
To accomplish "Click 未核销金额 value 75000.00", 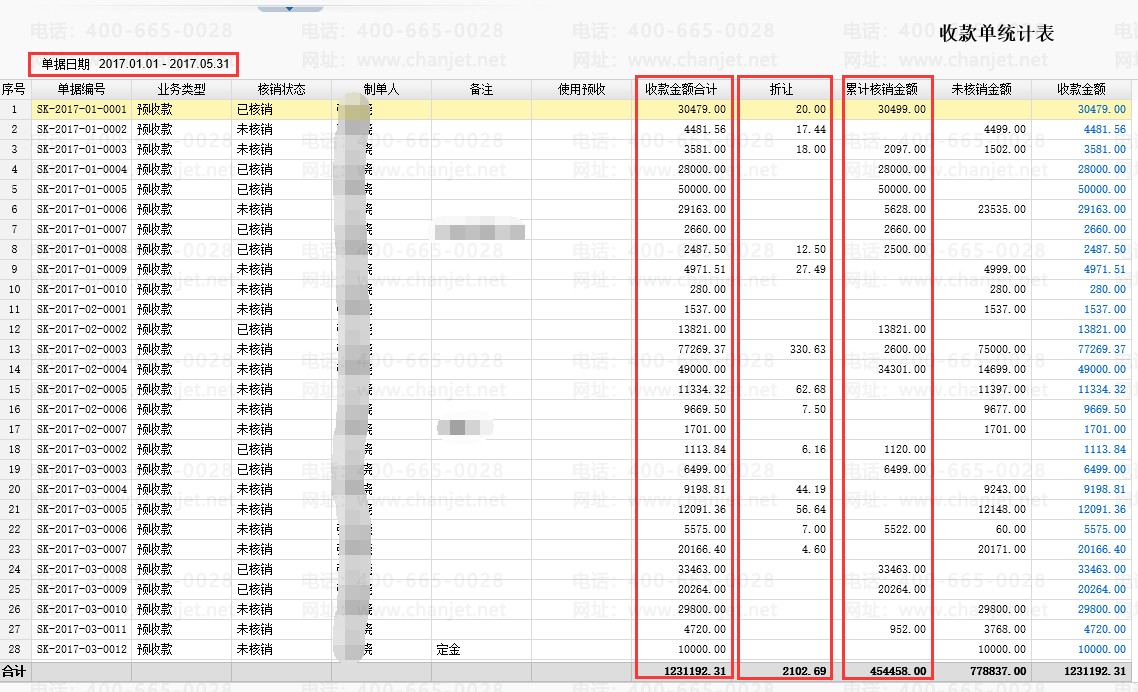I will tap(1002, 349).
